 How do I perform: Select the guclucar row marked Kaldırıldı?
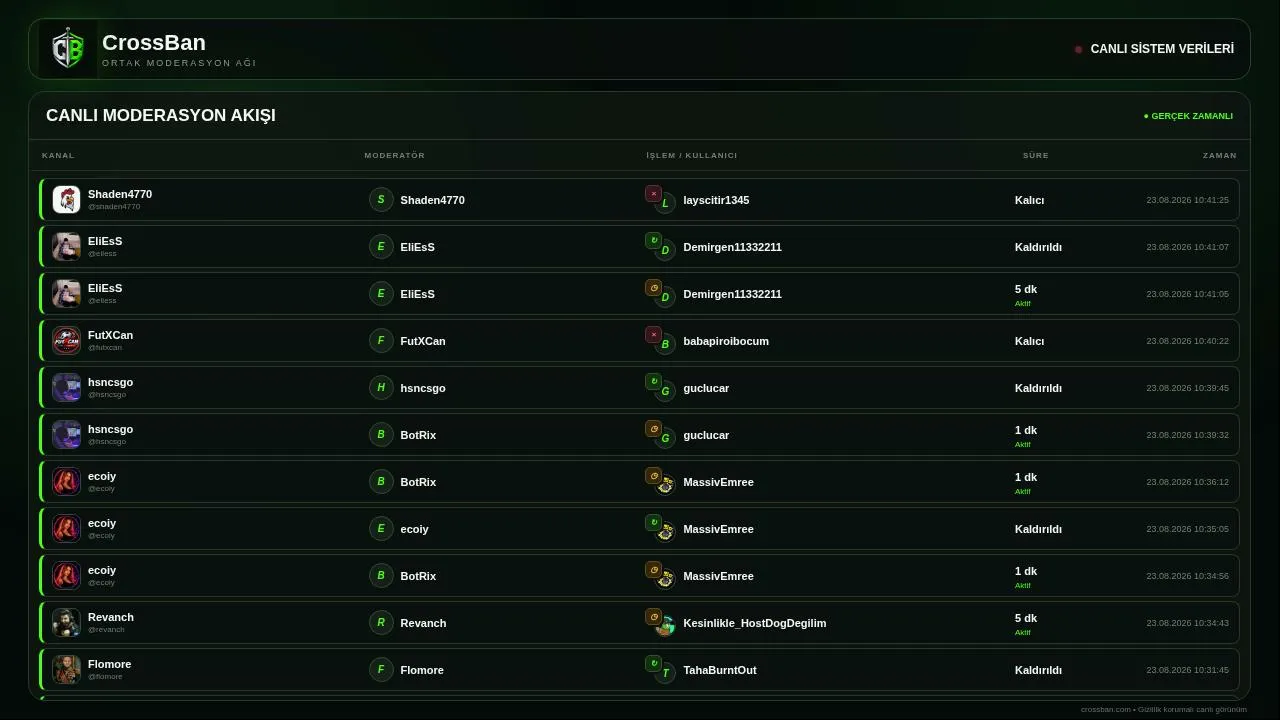click(640, 388)
